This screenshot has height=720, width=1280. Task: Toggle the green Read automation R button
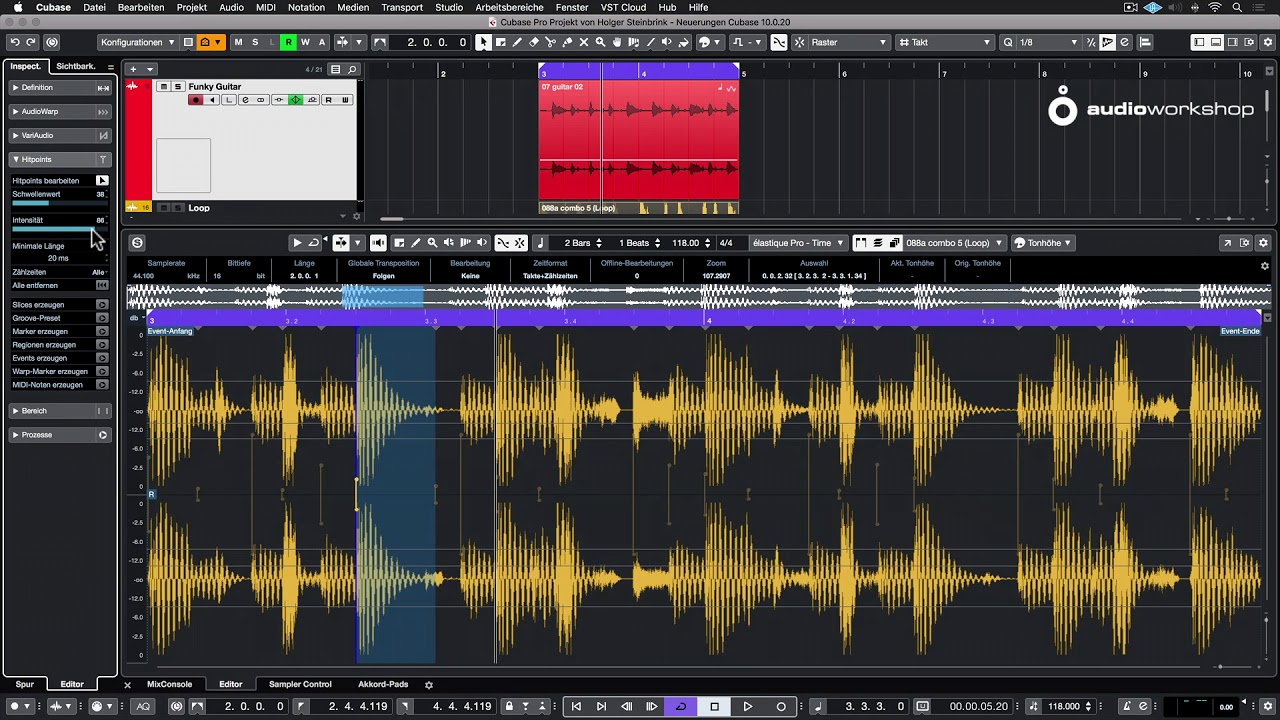[288, 42]
